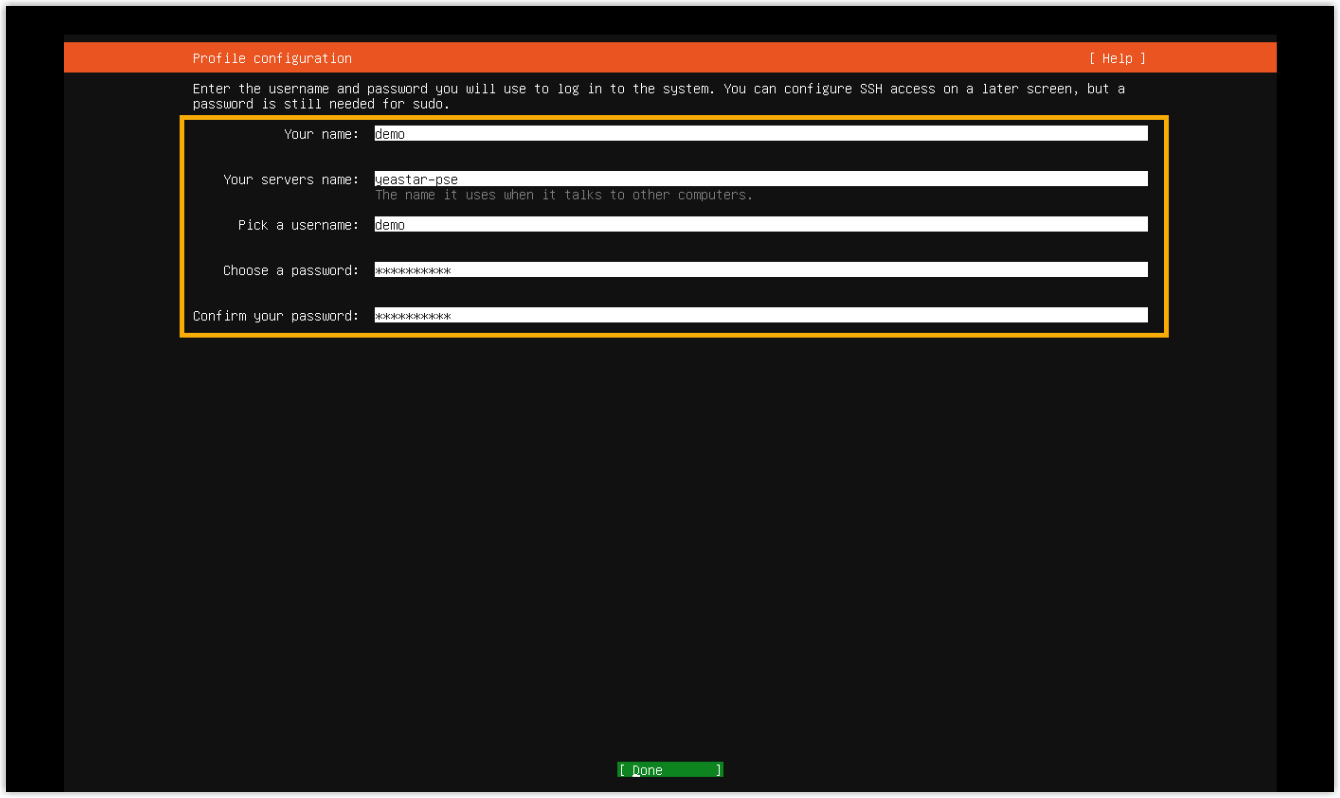The image size is (1340, 798).
Task: Click the 'Your servers name:' label
Action: pyautogui.click(x=290, y=180)
